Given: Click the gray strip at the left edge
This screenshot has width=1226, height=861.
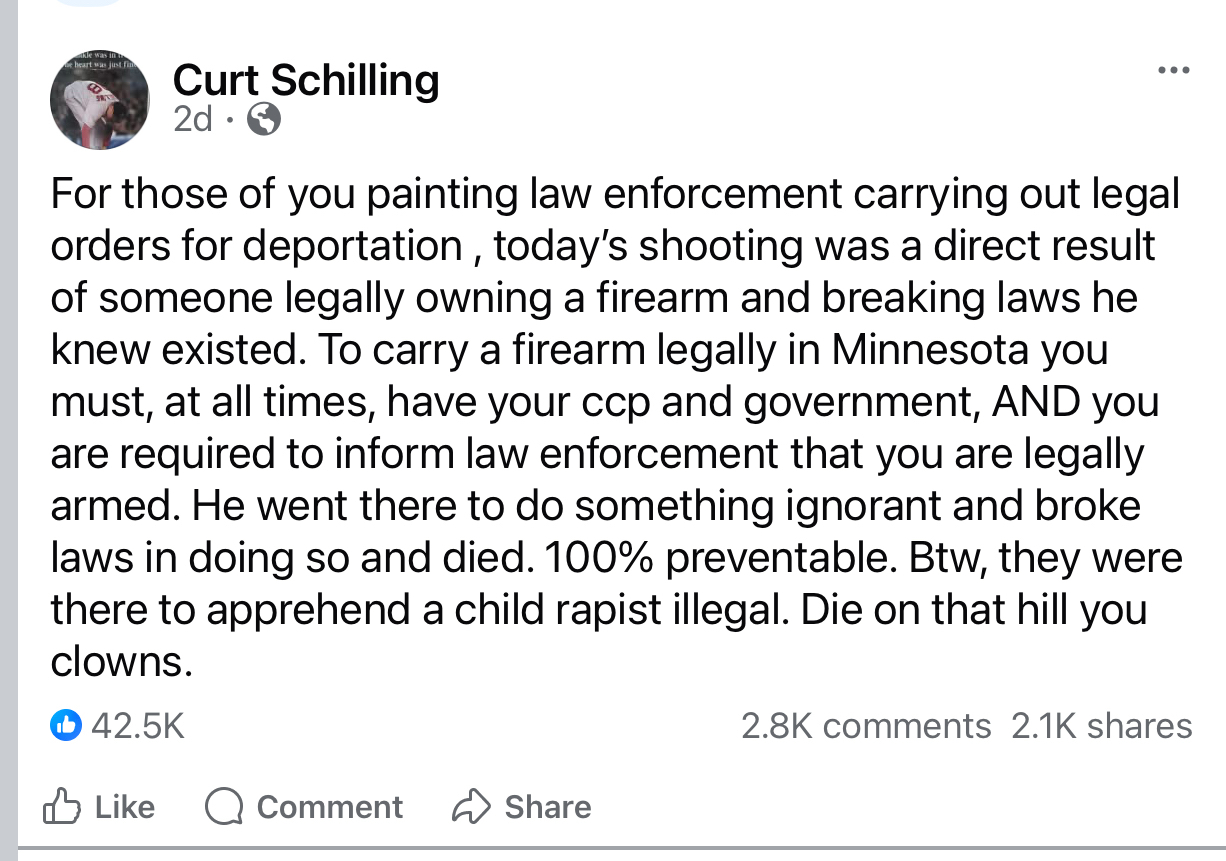Looking at the screenshot, I should pyautogui.click(x=9, y=430).
